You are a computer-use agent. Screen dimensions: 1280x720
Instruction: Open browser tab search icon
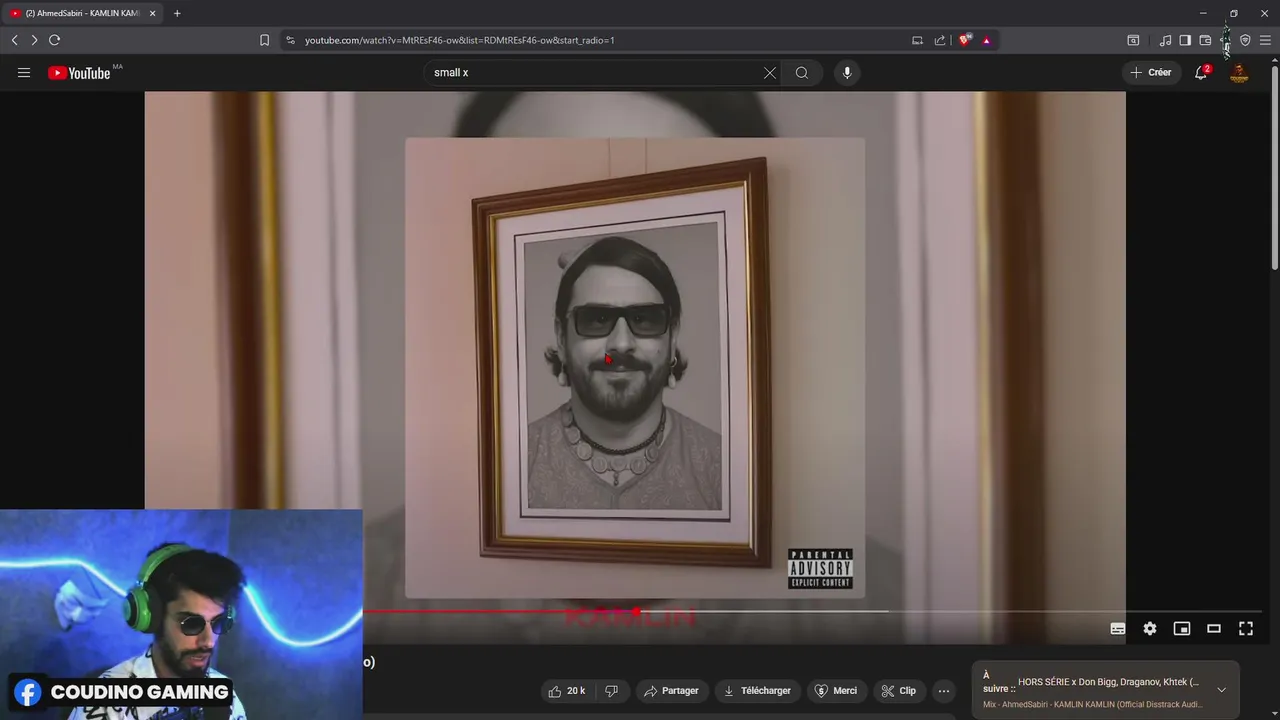[x=1133, y=40]
